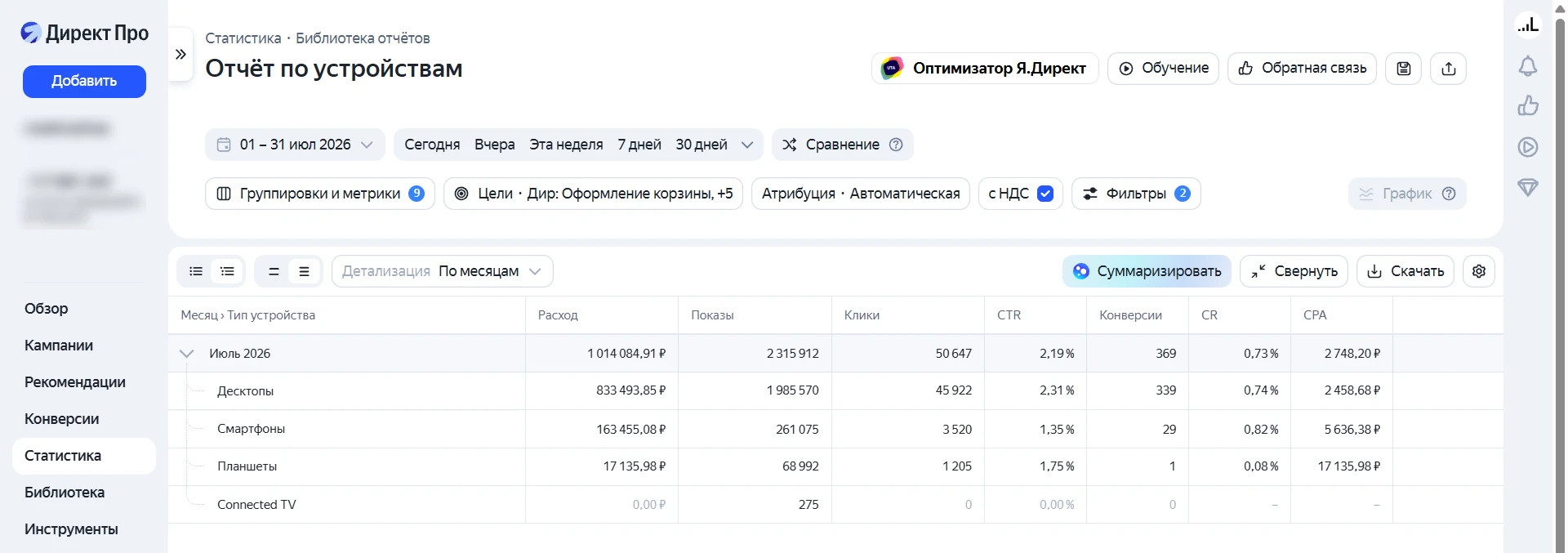This screenshot has height=553, width=1568.
Task: Click the diamond icon in right panel
Action: click(1527, 188)
